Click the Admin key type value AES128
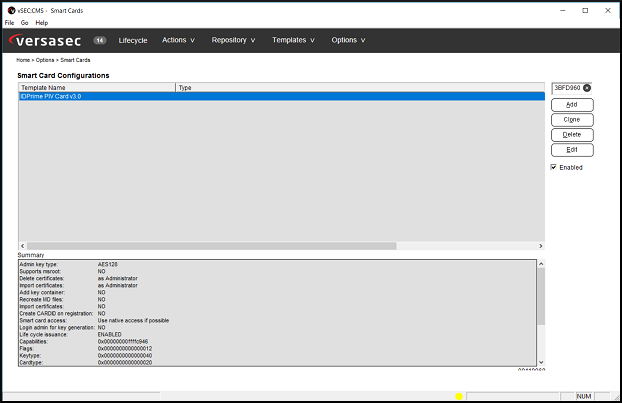This screenshot has width=622, height=403. coord(108,264)
